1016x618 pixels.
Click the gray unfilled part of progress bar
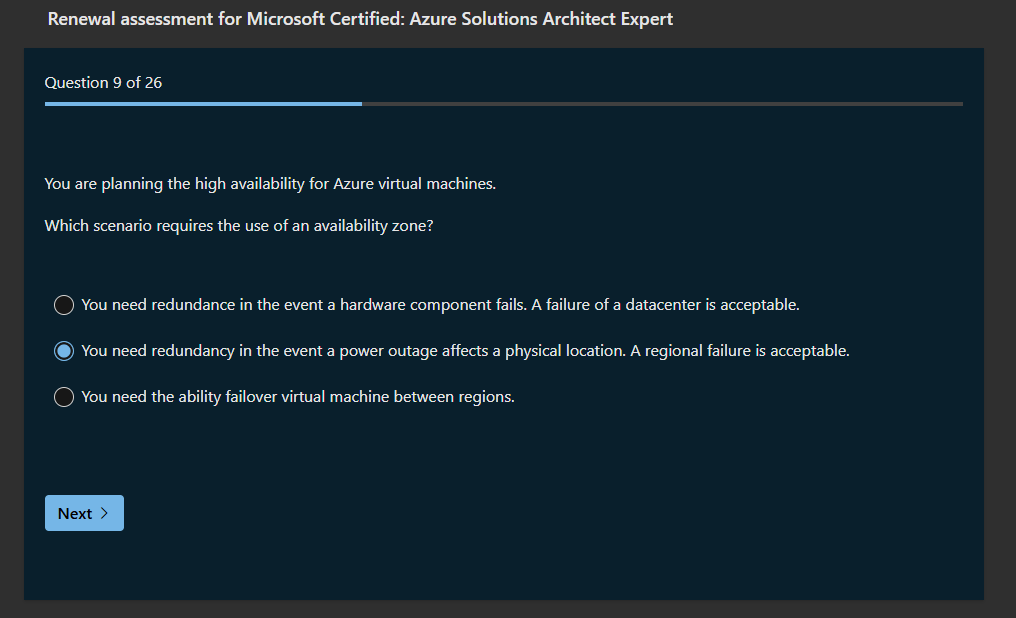tap(660, 103)
